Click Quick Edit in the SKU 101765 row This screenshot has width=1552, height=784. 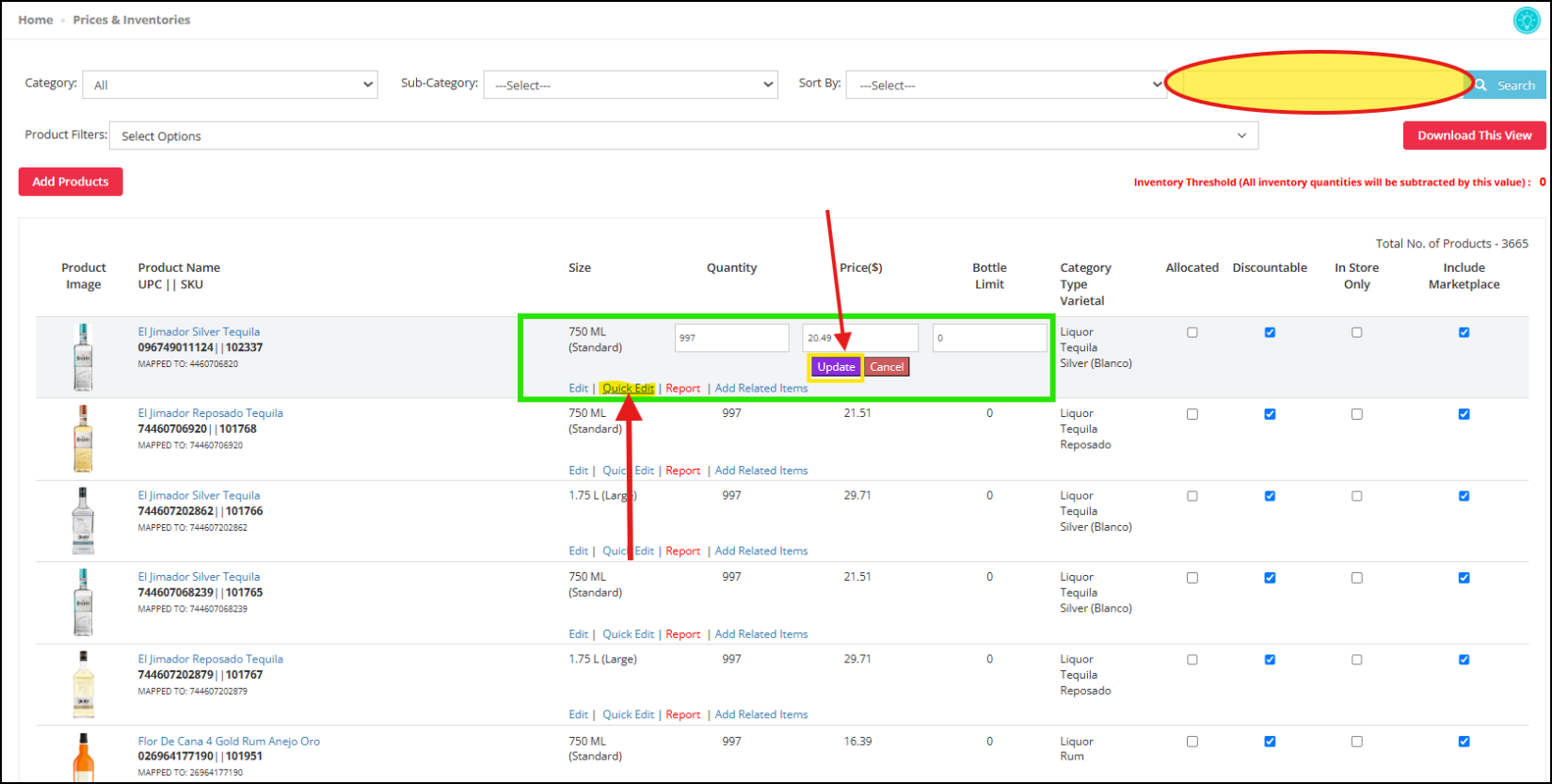tap(628, 633)
